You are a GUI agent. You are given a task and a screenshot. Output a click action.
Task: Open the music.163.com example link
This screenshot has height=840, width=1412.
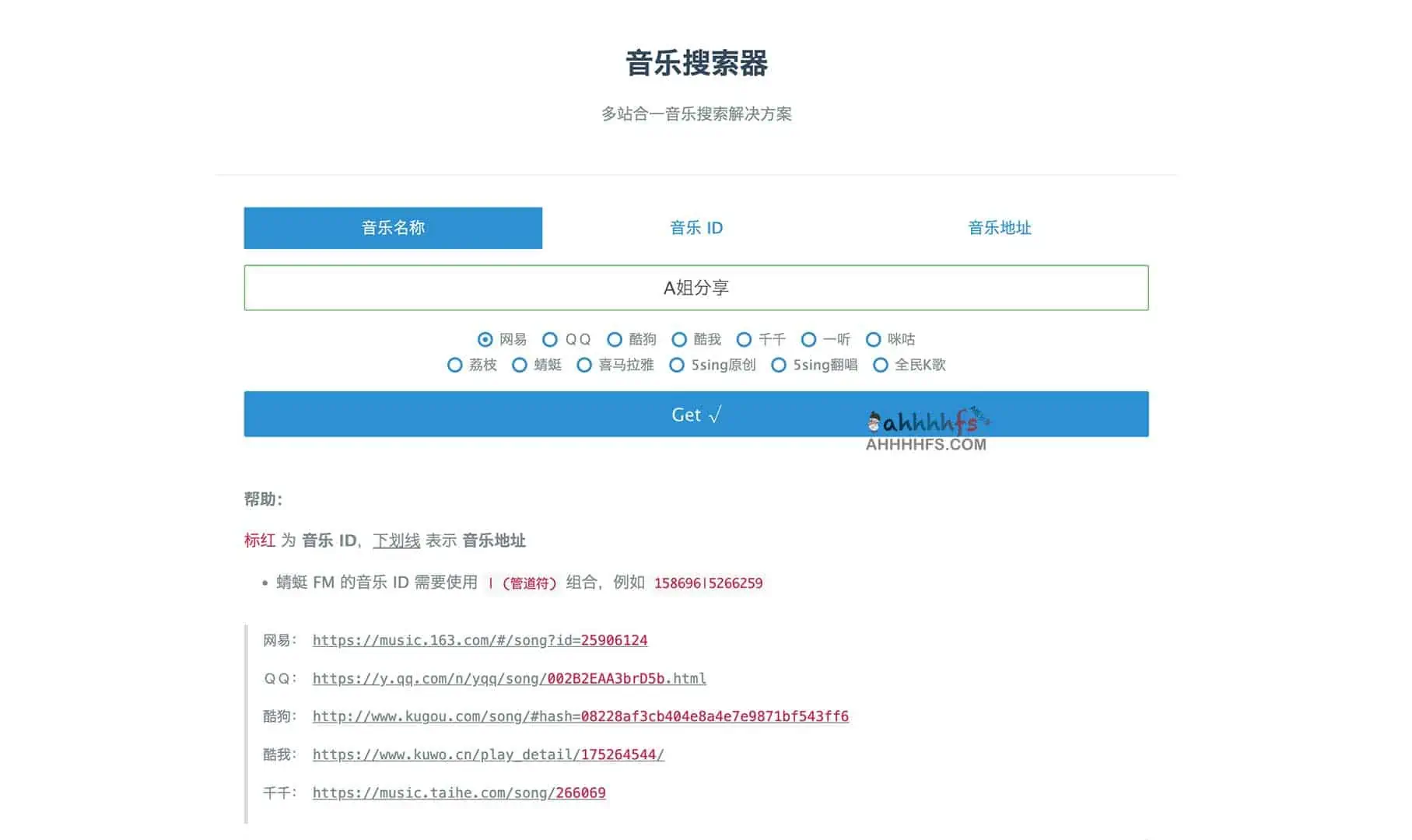coord(479,640)
